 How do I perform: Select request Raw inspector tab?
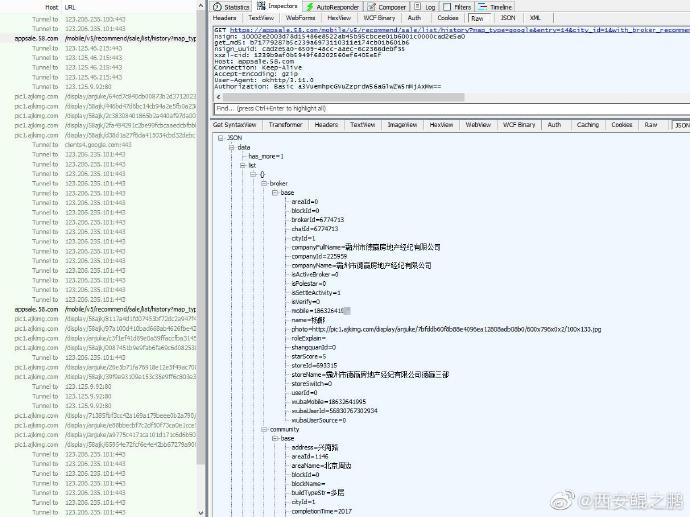pyautogui.click(x=477, y=18)
